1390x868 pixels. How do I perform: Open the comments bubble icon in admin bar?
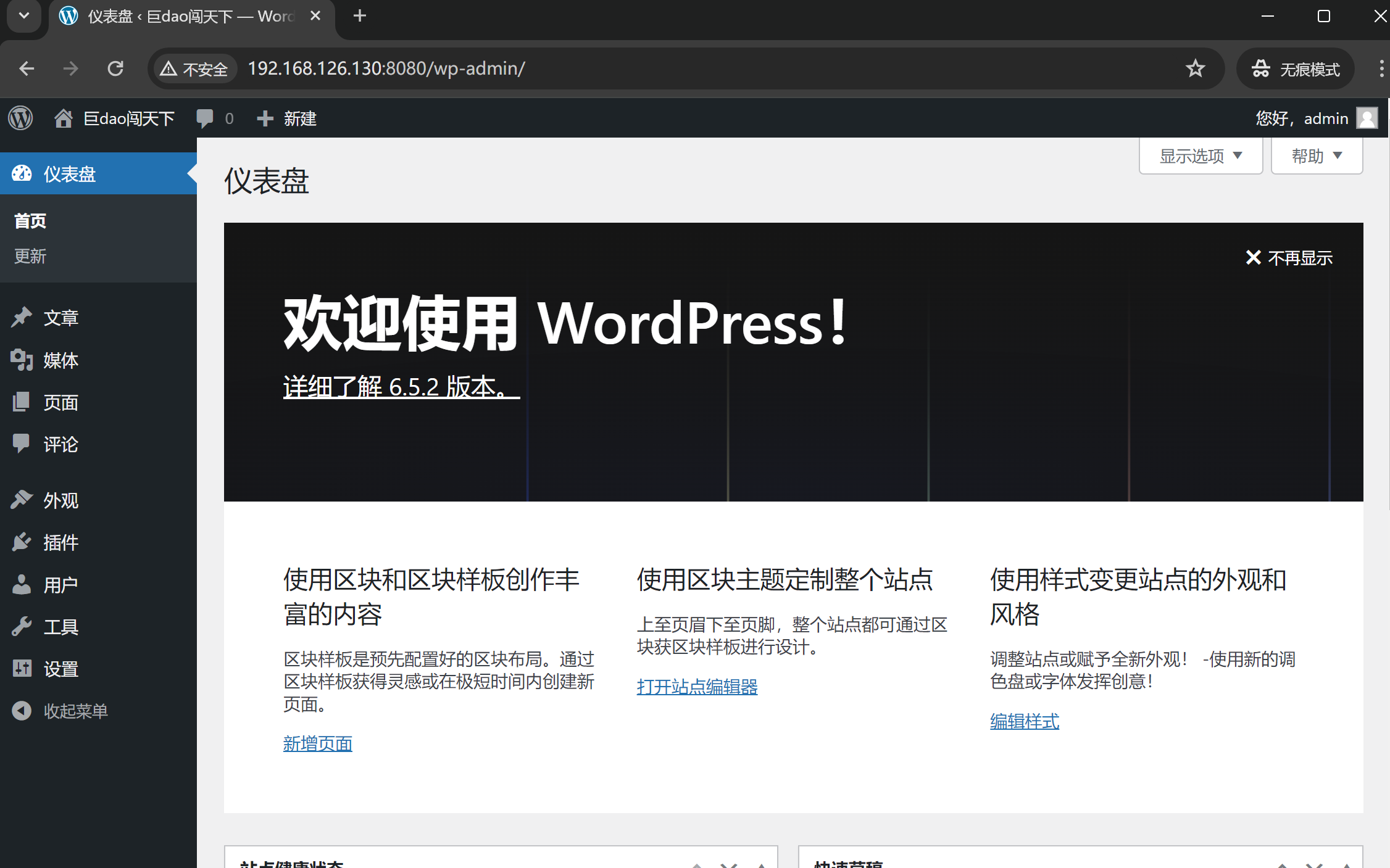204,118
